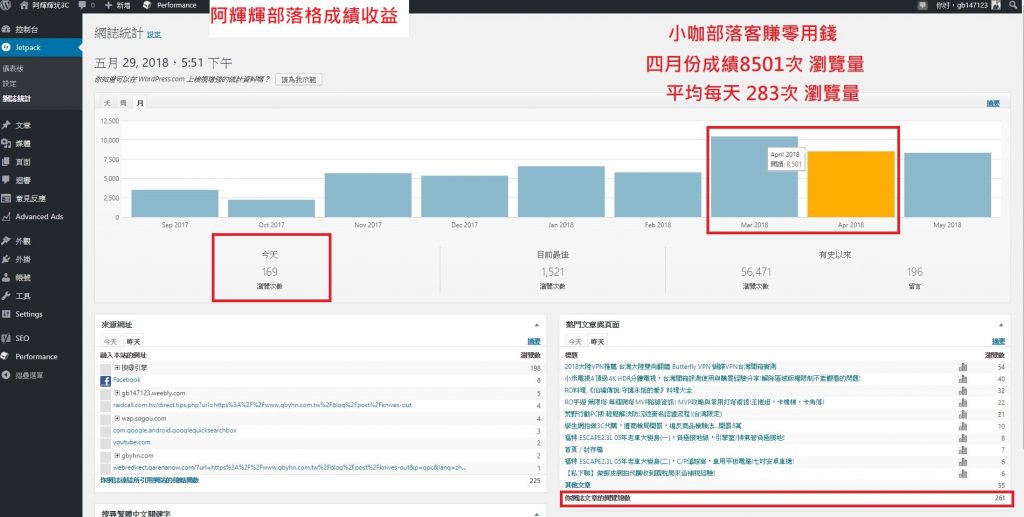
Task: Open the SEO menu in sidebar
Action: coord(22,338)
